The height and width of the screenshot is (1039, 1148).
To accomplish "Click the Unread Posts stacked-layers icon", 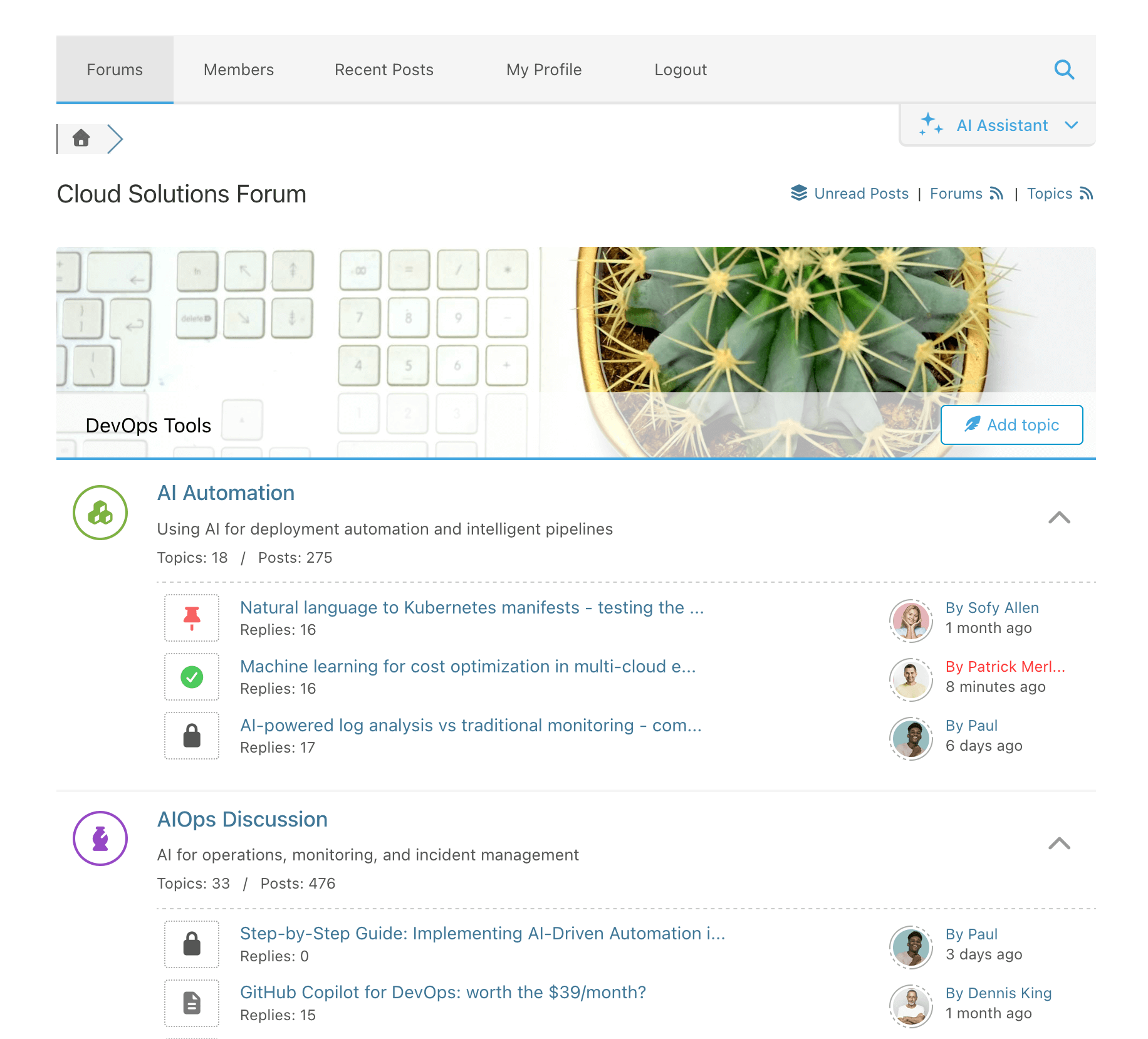I will pos(798,193).
